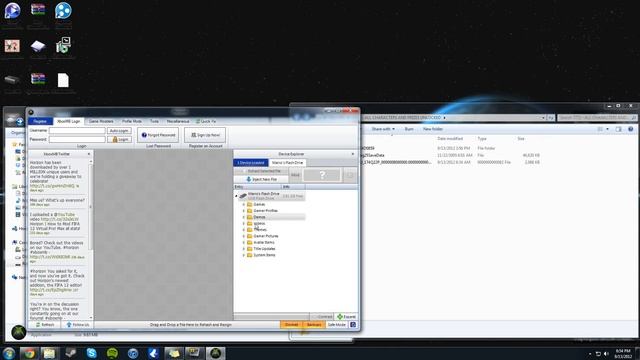Screen dimensions: 640x360
Task: Select the 1 Device Loaded tab
Action: (x=251, y=162)
